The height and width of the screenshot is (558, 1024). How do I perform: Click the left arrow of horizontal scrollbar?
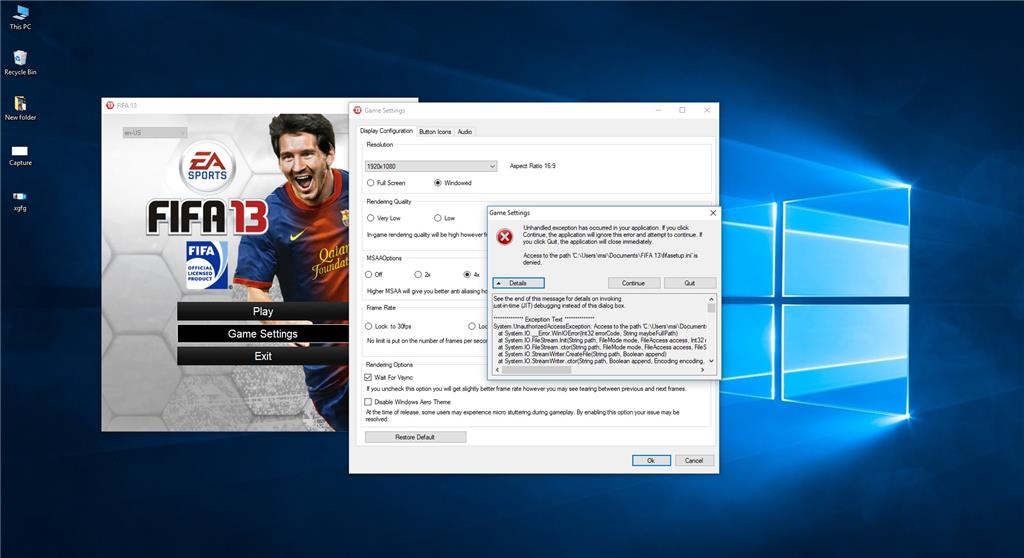(497, 370)
